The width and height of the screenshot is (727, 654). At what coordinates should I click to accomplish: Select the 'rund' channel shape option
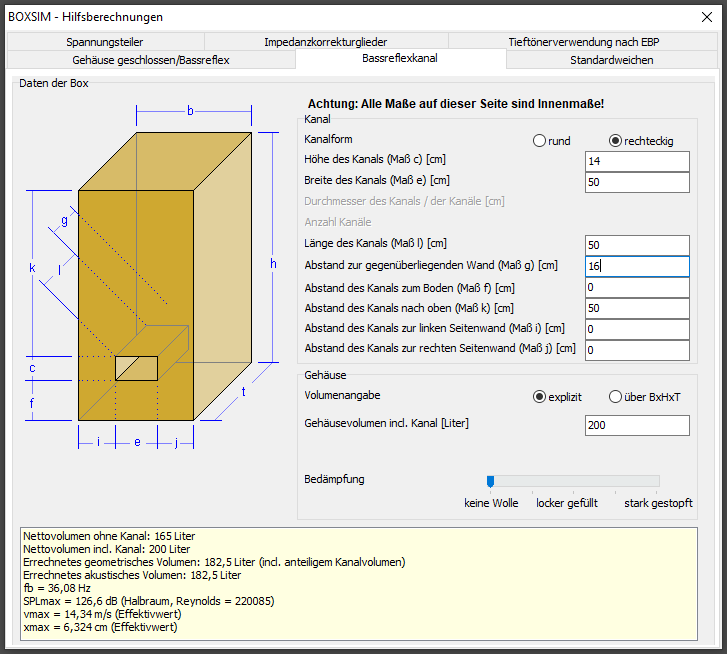[540, 141]
